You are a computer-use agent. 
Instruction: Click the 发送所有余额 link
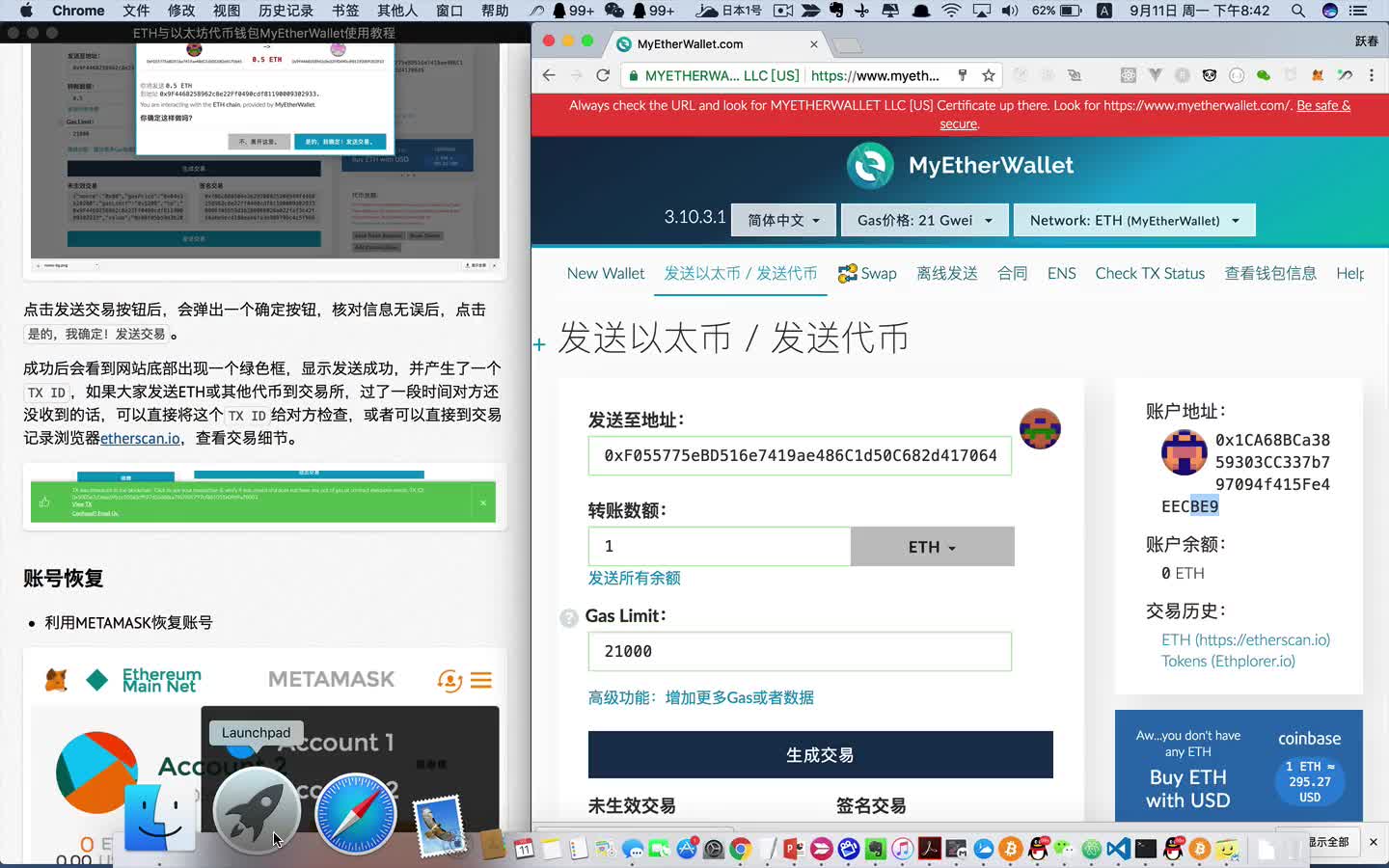(635, 578)
